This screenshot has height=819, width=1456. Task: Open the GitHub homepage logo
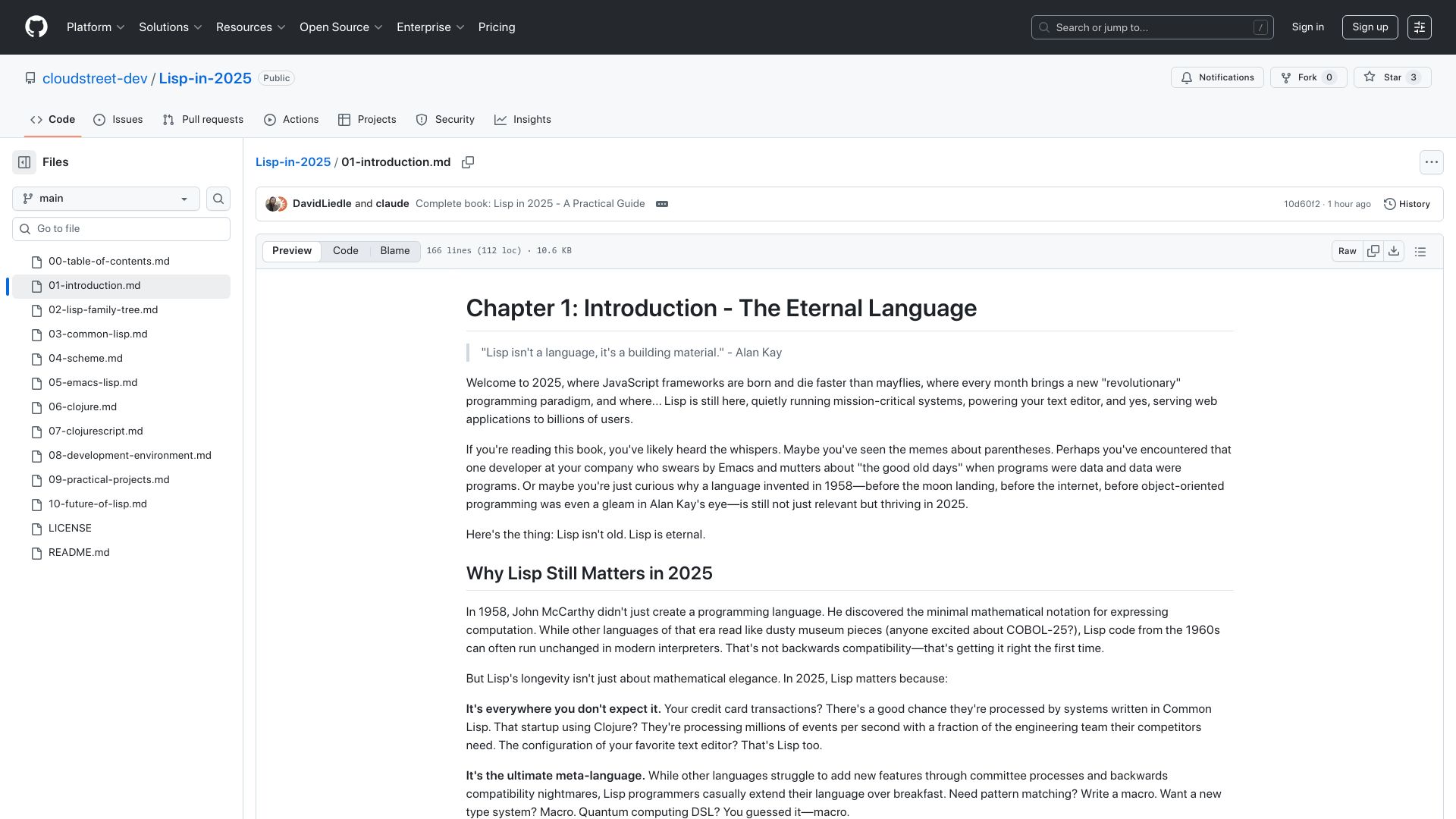coord(36,27)
